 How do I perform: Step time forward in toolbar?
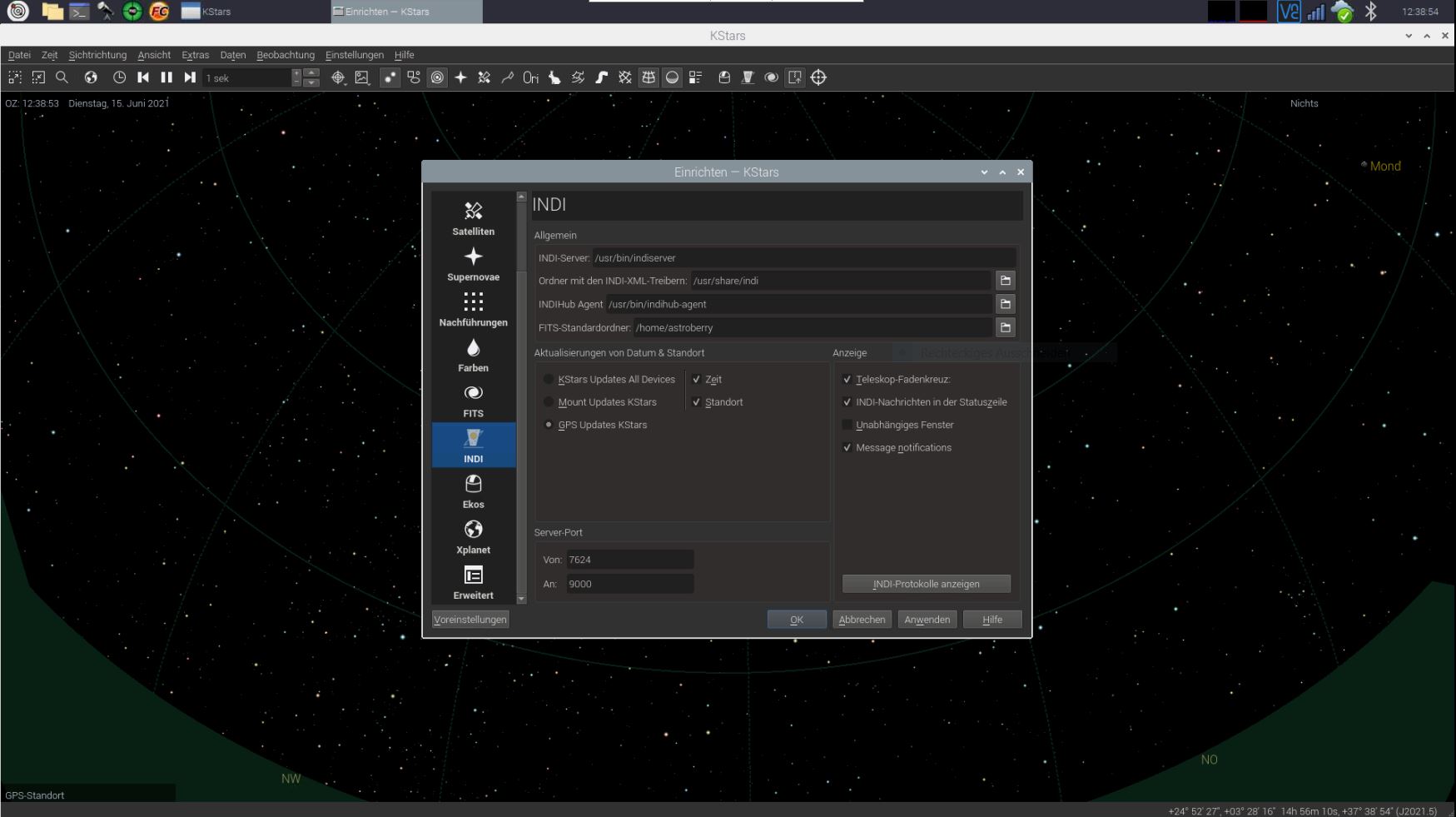point(190,77)
